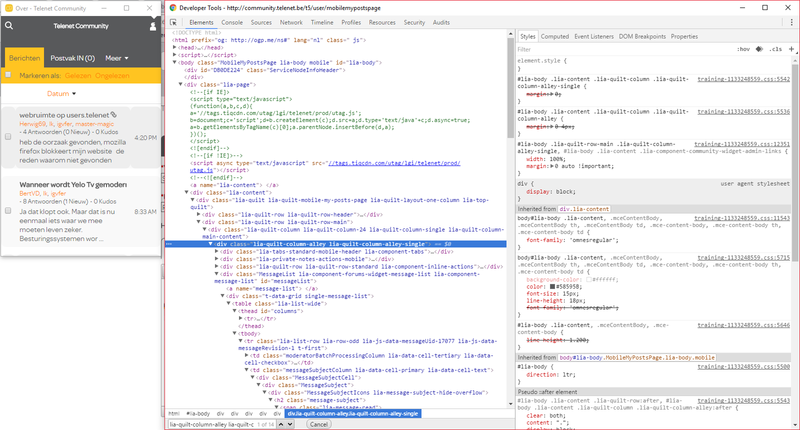Open the utag.js script src link
Image resolution: width=800 pixels, height=430 pixels.
[393, 163]
